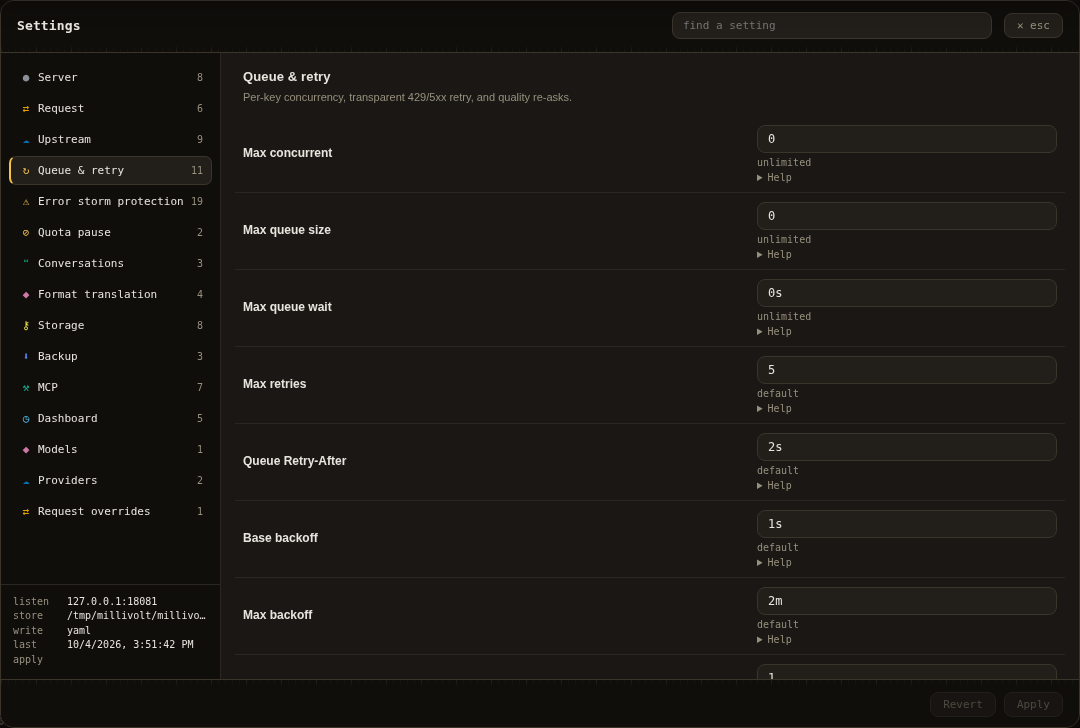Click the Max retries setting label
Screen dimensions: 1080x728
274,384
